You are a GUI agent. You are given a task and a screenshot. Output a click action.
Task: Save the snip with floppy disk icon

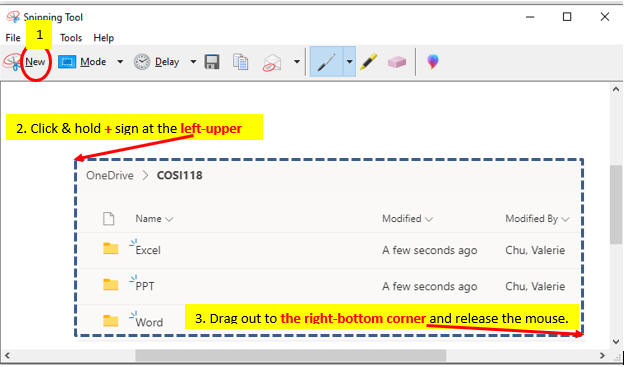coord(212,62)
